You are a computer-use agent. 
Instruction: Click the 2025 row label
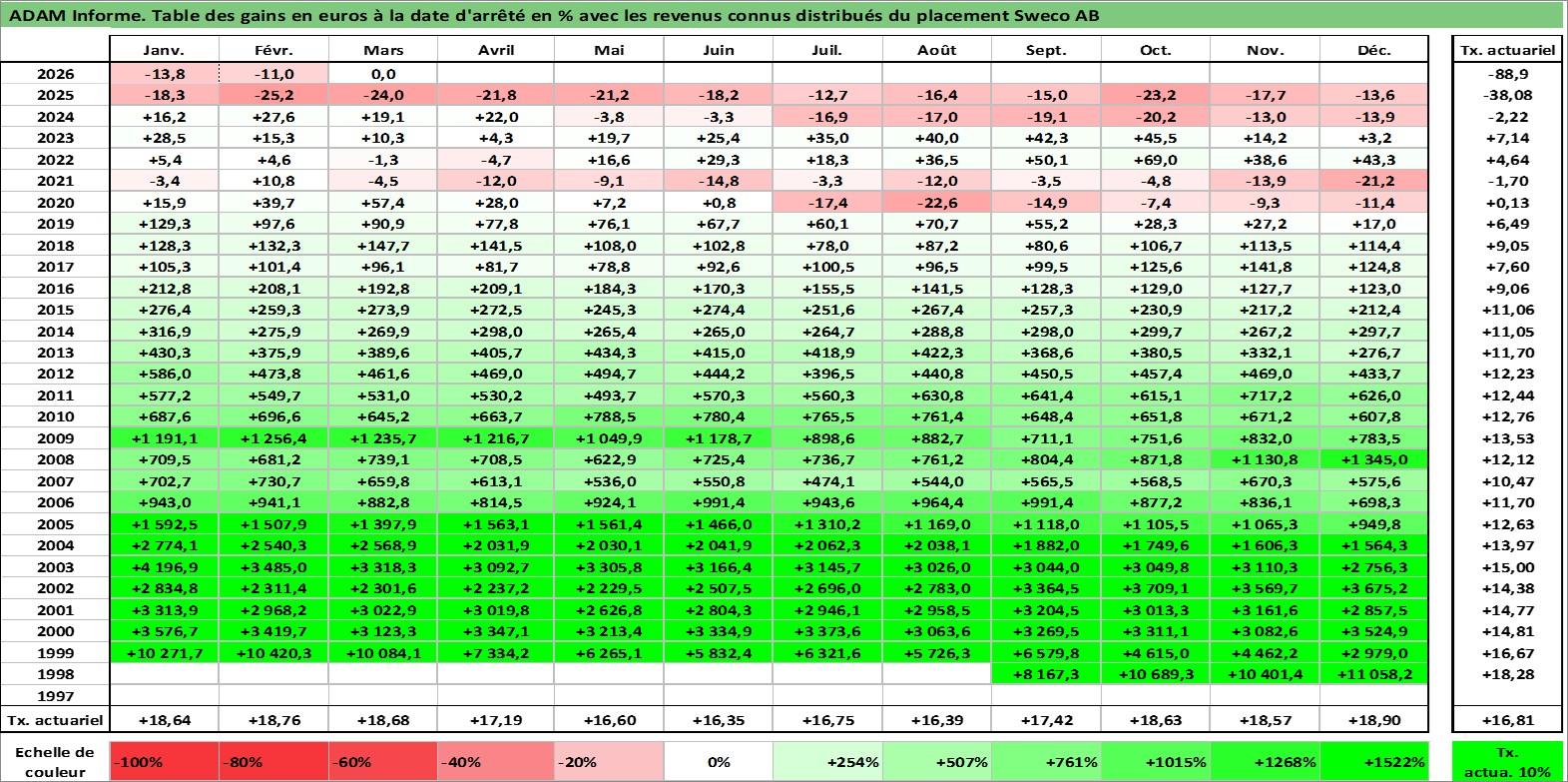pos(55,95)
